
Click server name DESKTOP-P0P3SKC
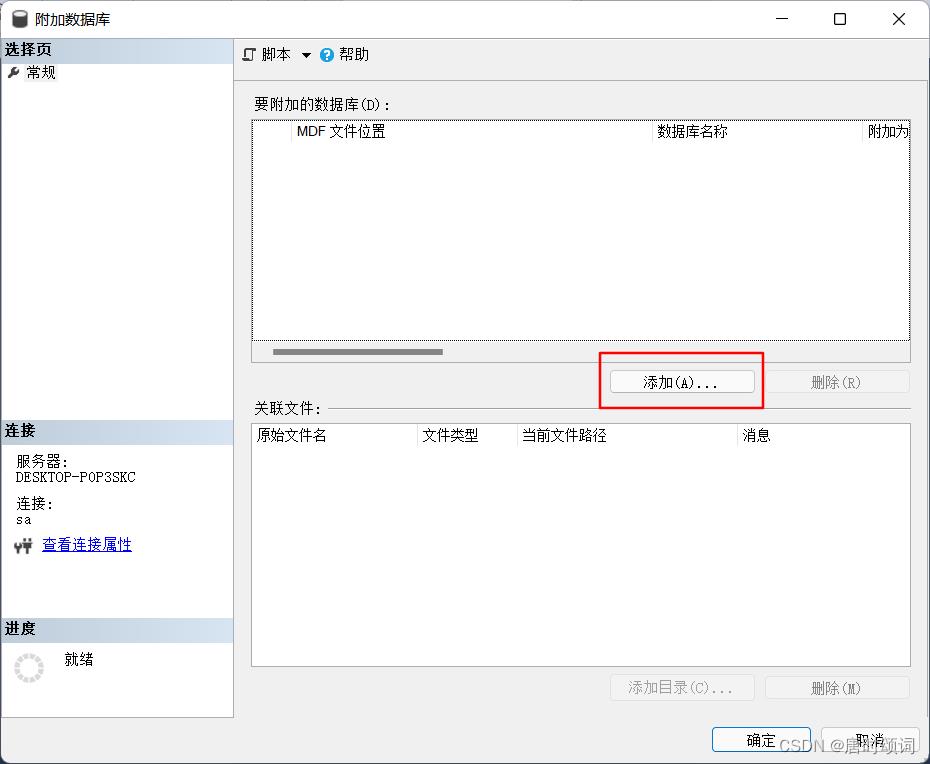[76, 477]
